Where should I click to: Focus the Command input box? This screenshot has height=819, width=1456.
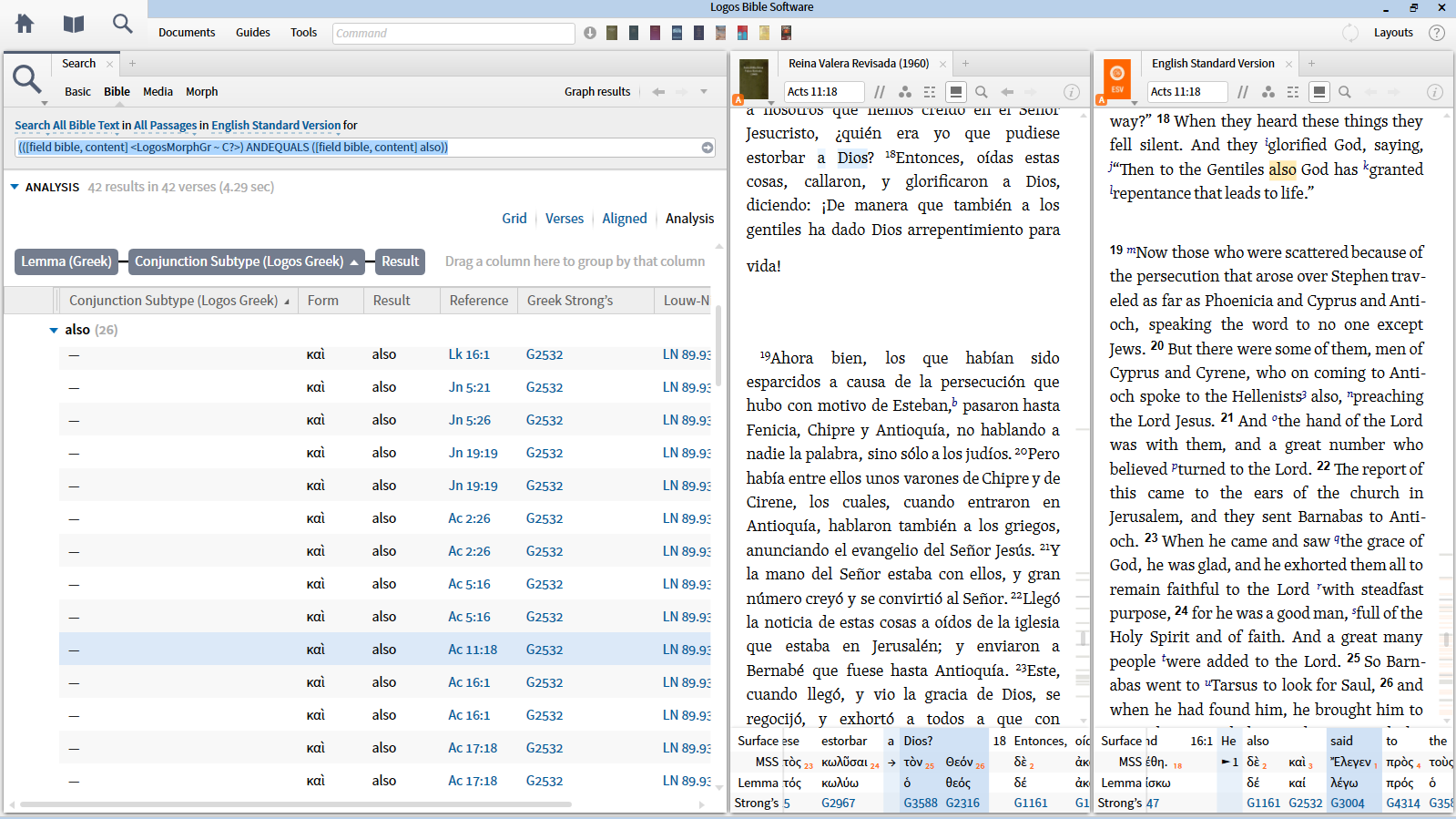pos(453,33)
